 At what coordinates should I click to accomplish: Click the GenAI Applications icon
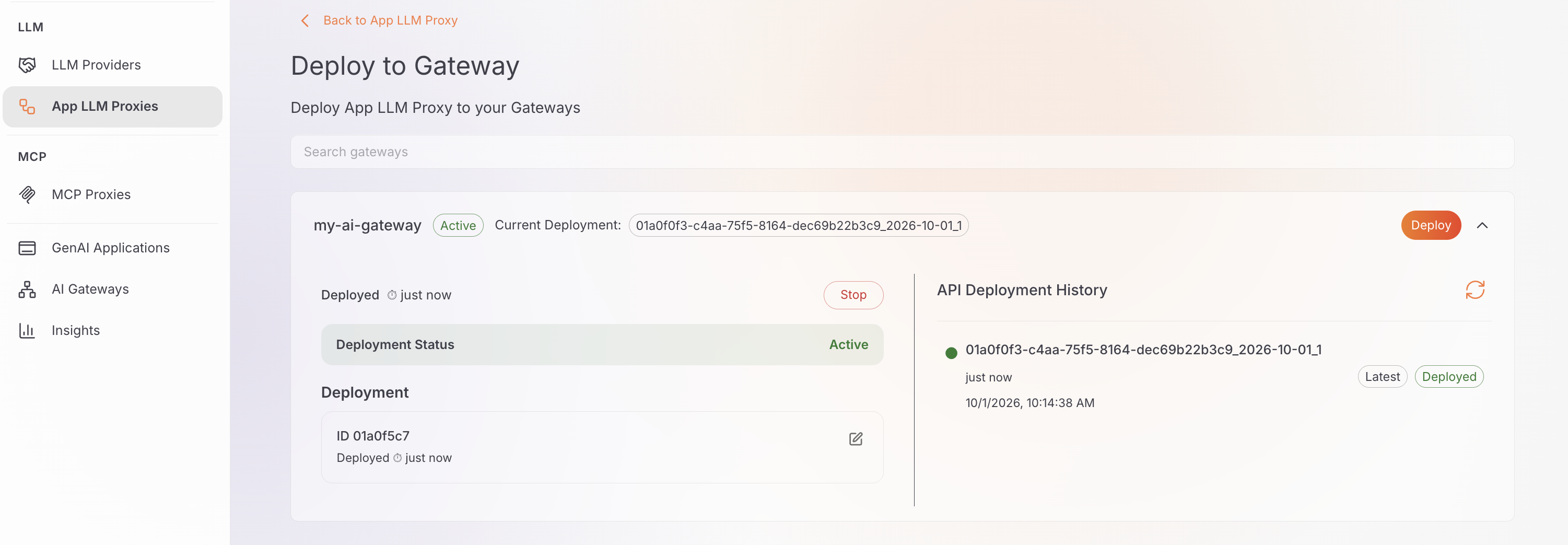coord(27,248)
